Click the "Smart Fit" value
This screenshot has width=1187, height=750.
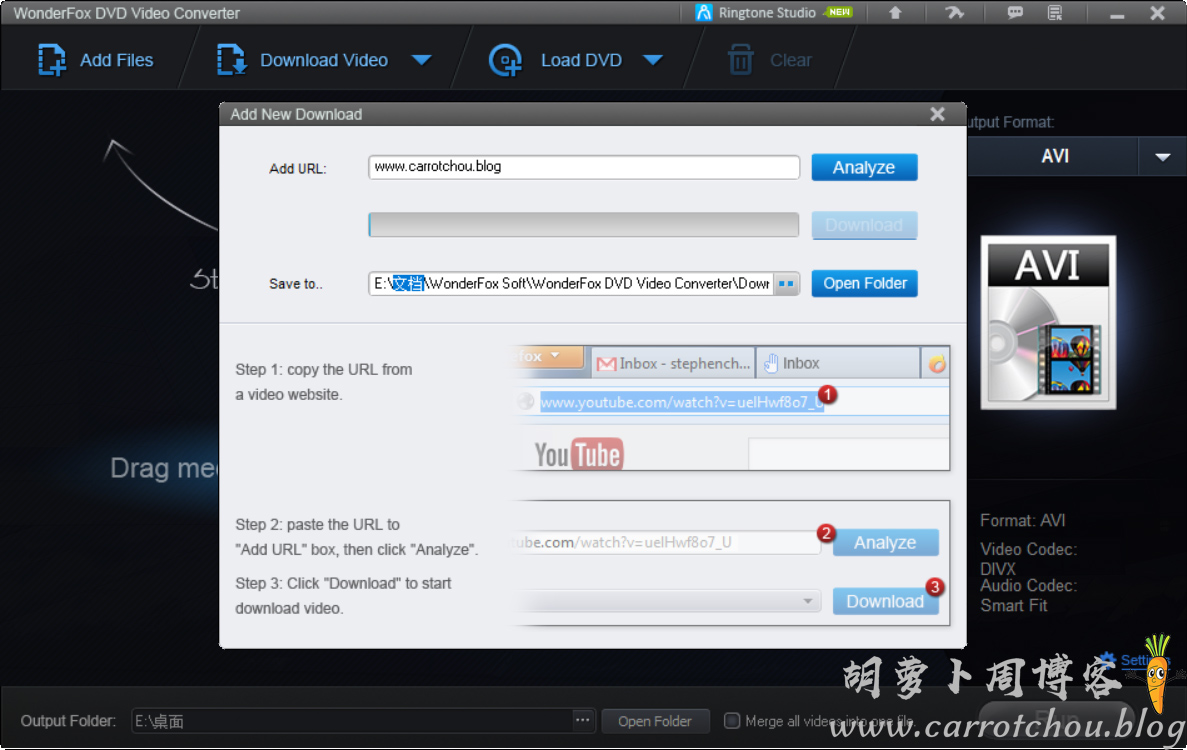(x=1014, y=605)
